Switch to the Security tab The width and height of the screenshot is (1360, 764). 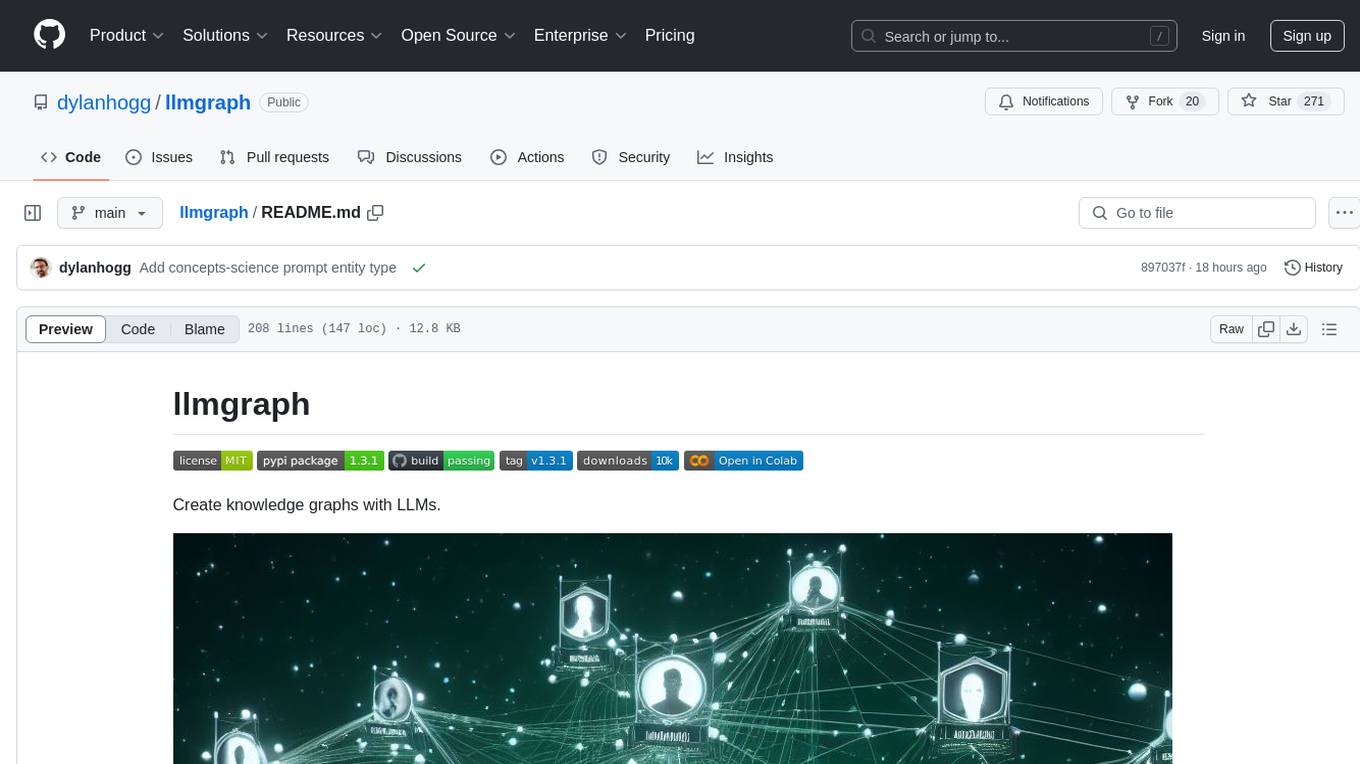631,157
